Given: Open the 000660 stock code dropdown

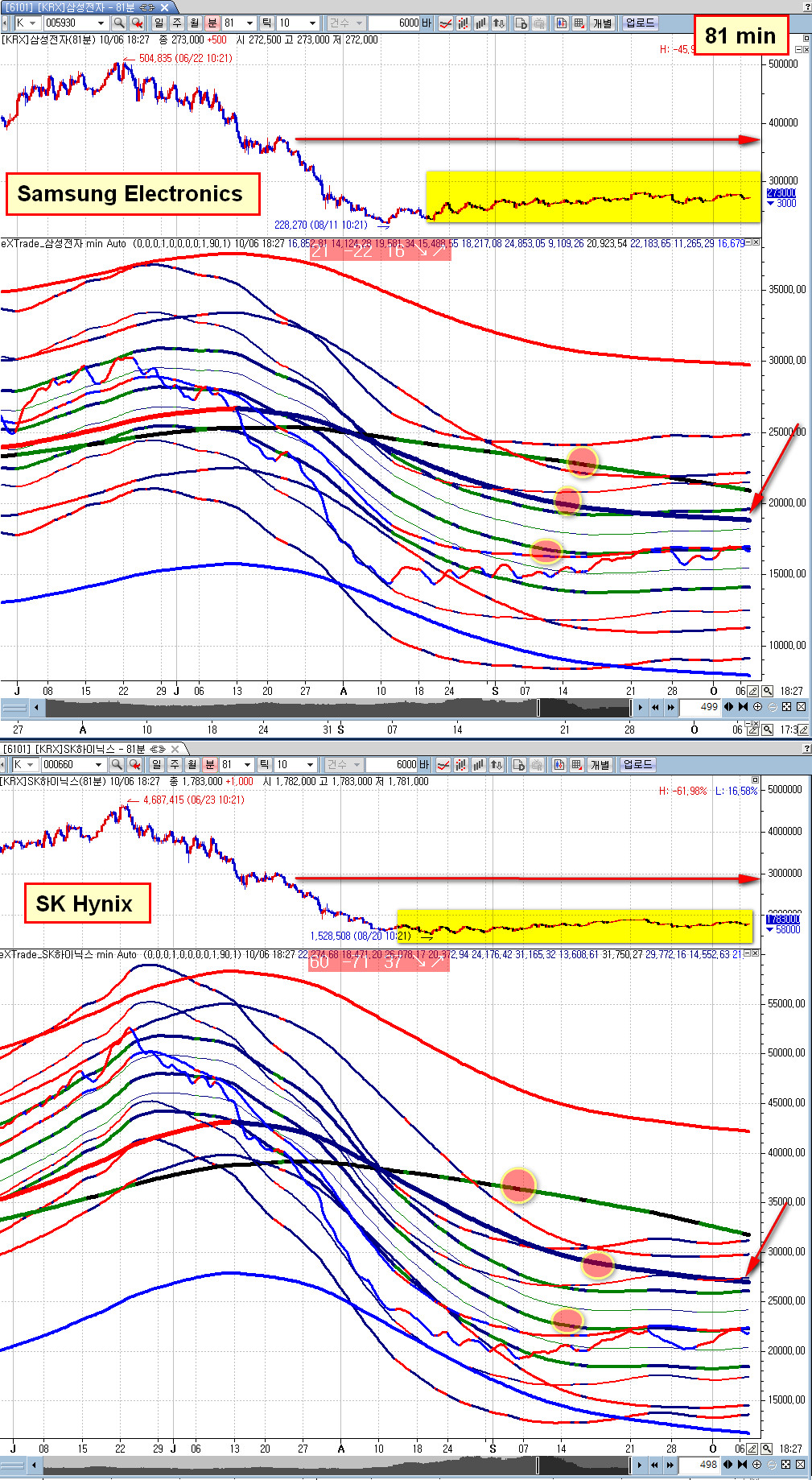Looking at the screenshot, I should tap(98, 764).
